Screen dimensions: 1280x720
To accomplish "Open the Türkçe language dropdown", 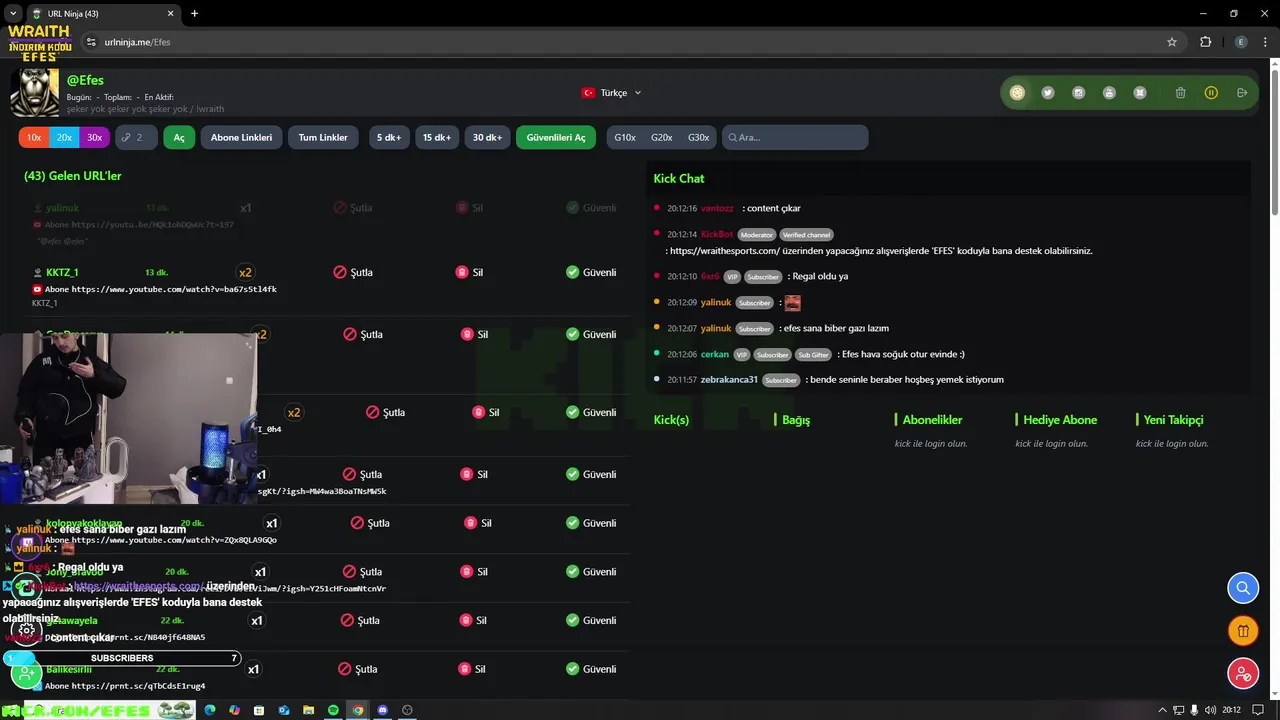I will pos(611,93).
